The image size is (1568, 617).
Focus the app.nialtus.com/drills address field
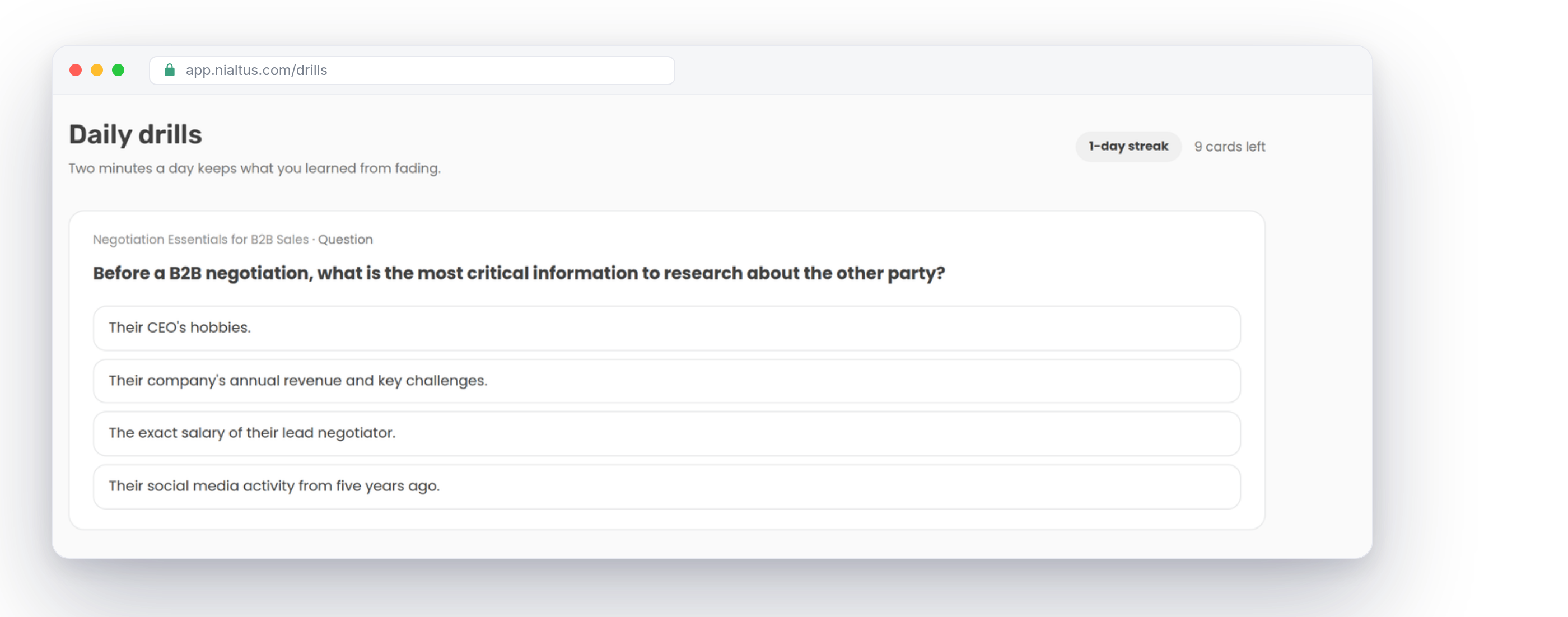pos(412,70)
